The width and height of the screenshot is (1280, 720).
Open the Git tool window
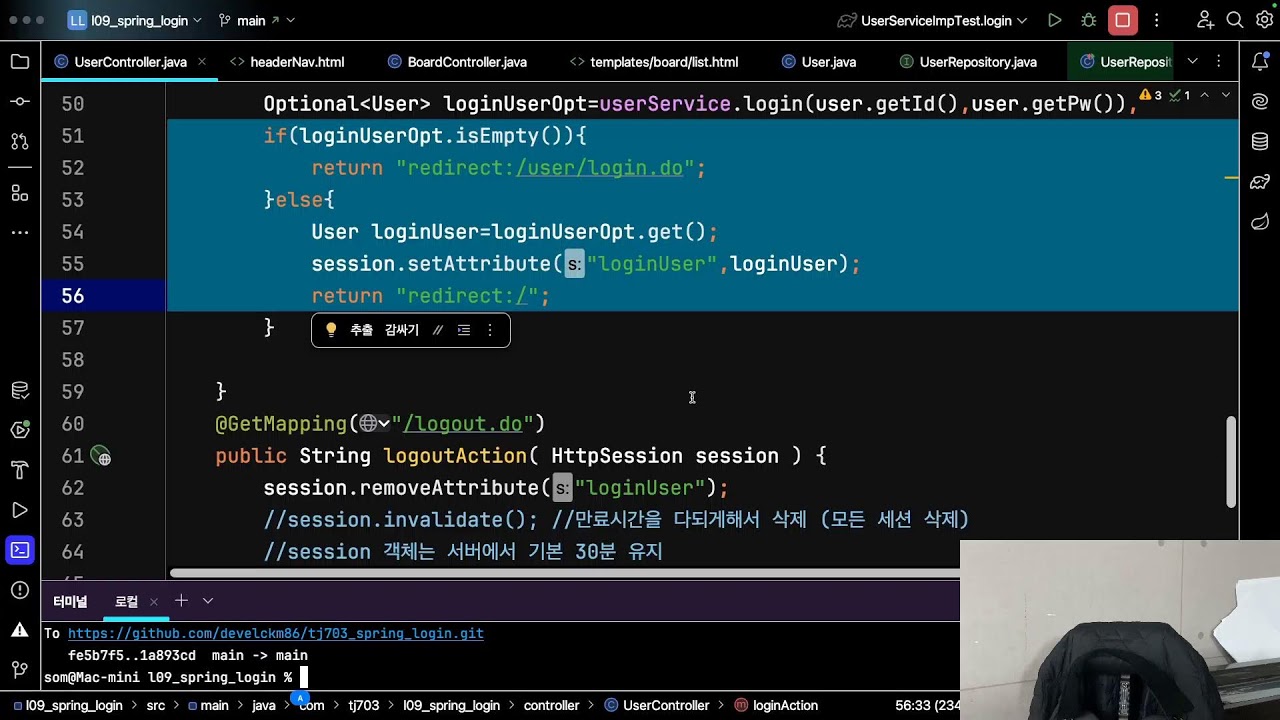(x=20, y=670)
